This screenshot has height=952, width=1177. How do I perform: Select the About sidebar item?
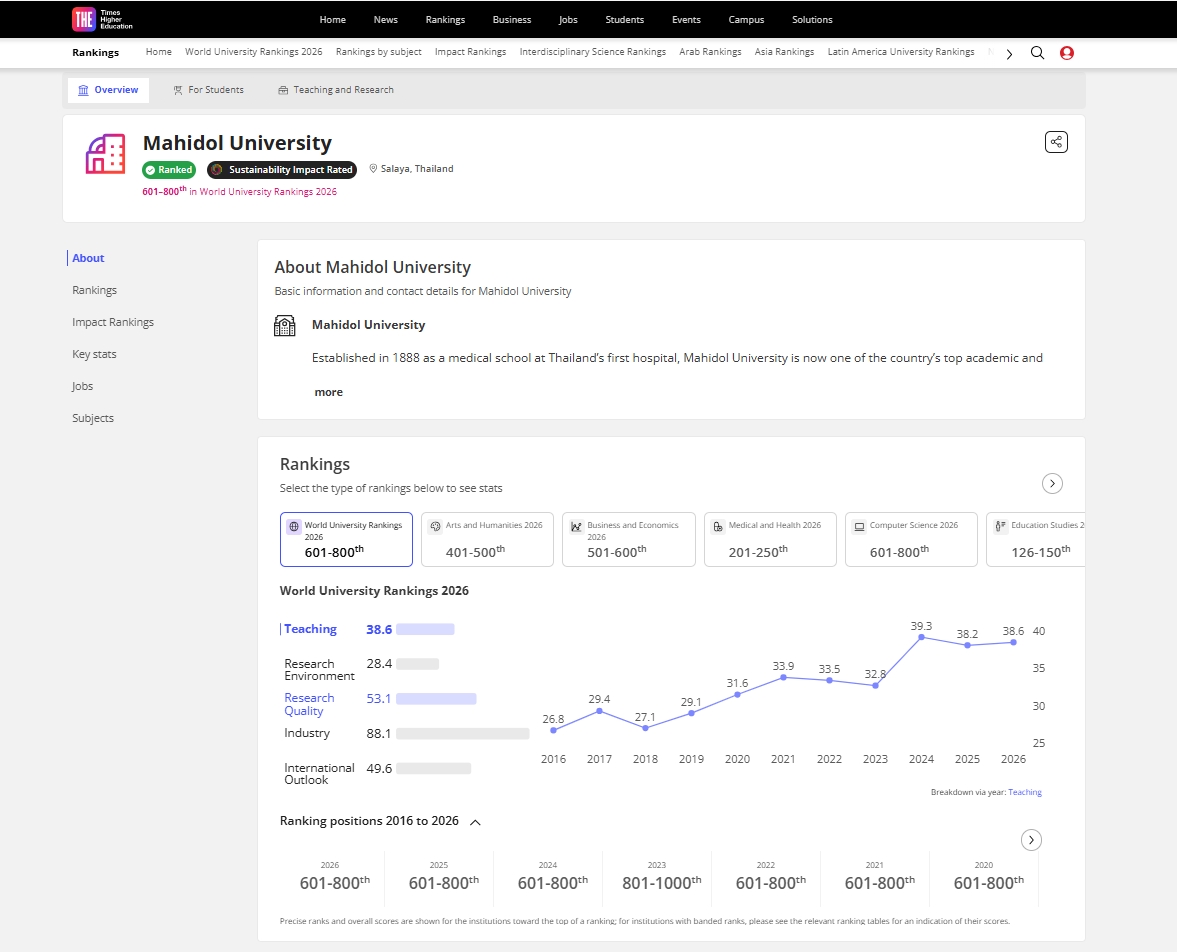[x=88, y=258]
